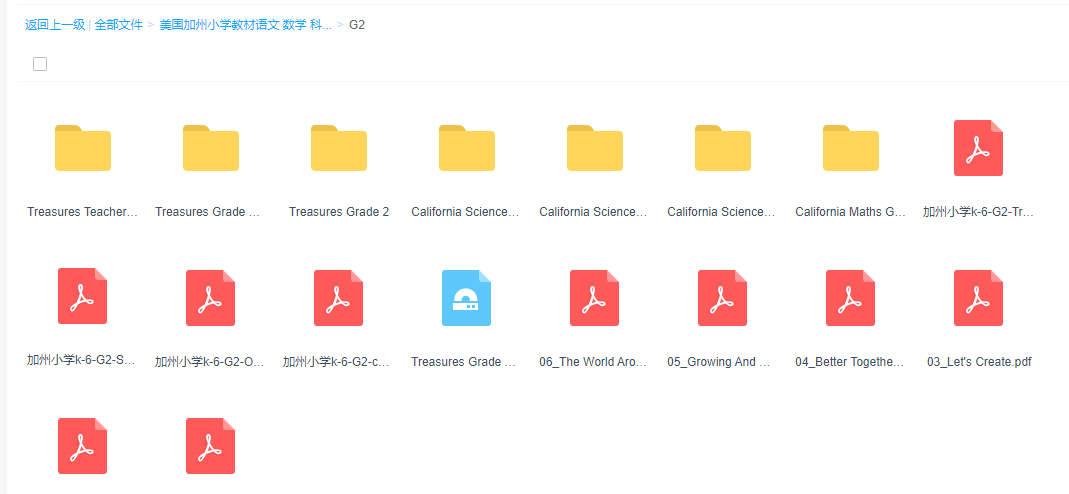1069x494 pixels.
Task: Open the 加州小学k-6-G2-c PDF icon
Action: 339,298
